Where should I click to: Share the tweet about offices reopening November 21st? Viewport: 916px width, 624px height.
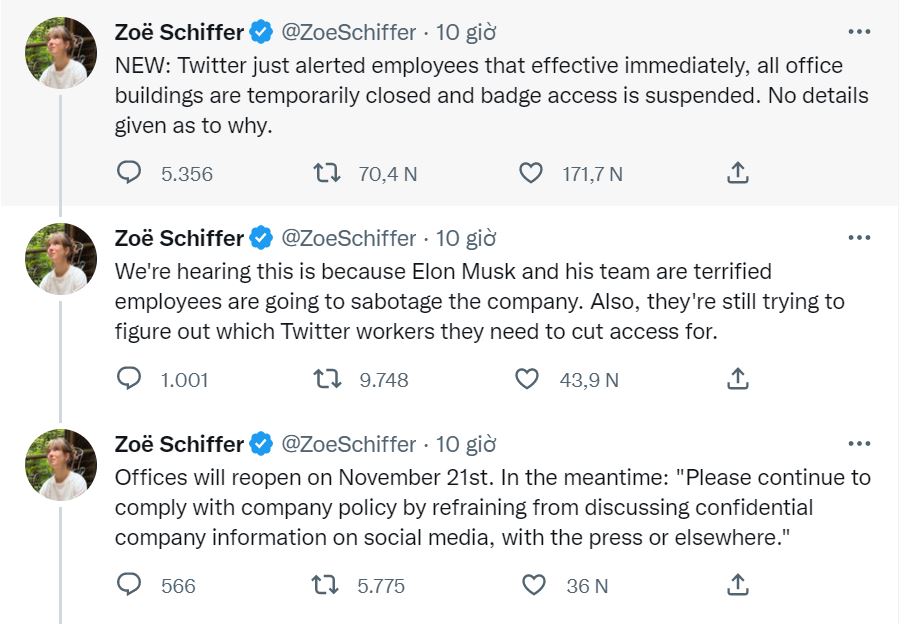point(737,586)
